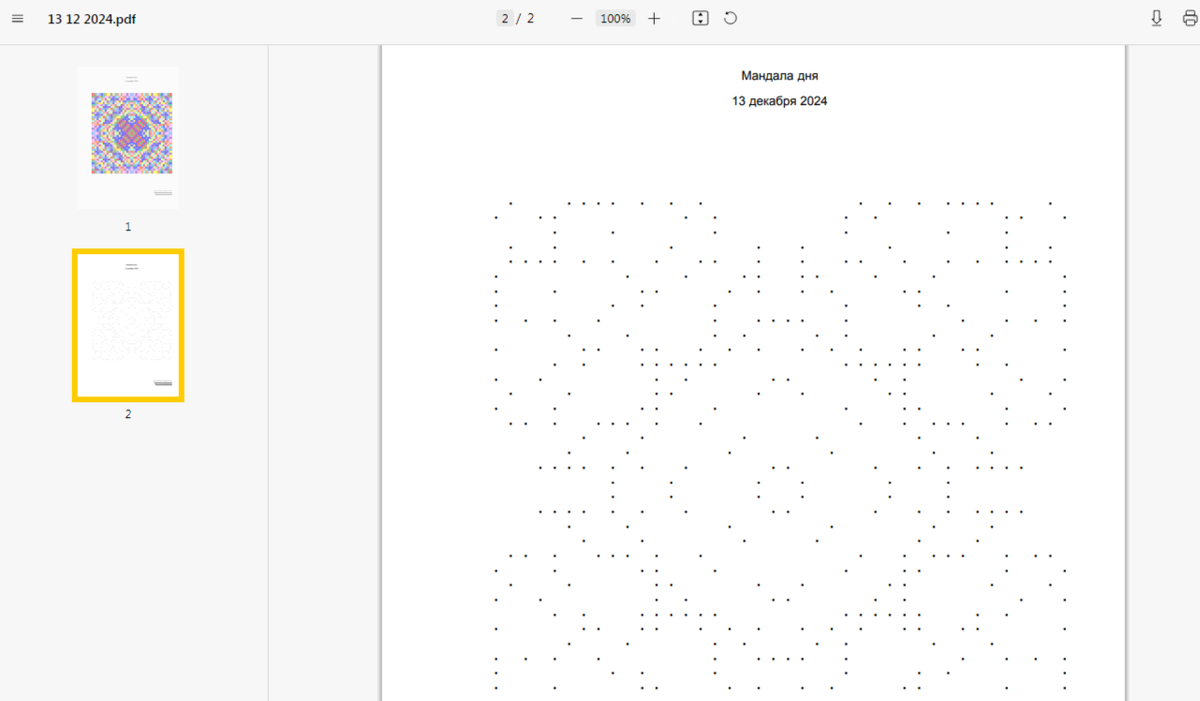Click the thumbnail label "2"
Viewport: 1200px width, 701px height.
tap(128, 414)
